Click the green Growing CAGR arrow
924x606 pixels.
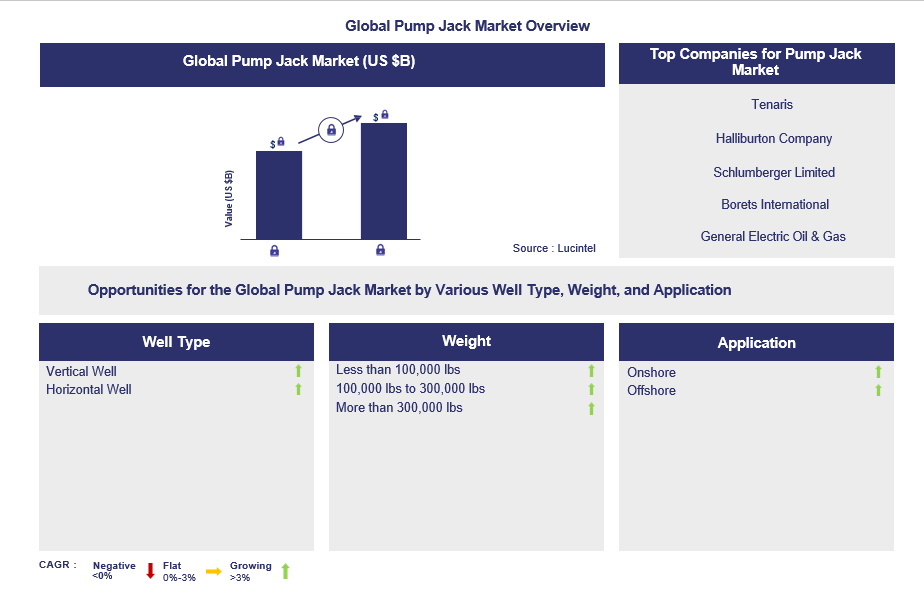[286, 570]
